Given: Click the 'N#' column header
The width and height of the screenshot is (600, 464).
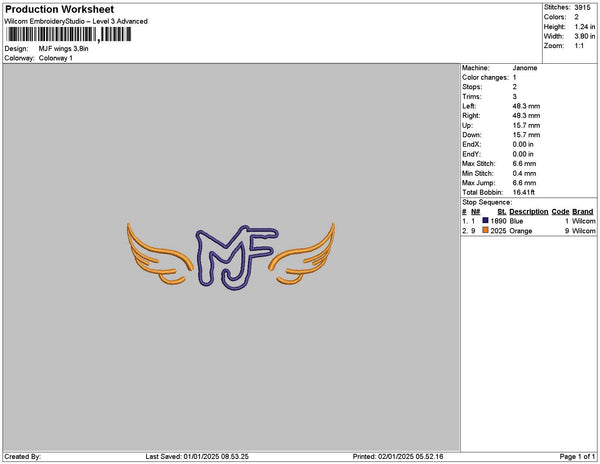Looking at the screenshot, I should coord(475,212).
